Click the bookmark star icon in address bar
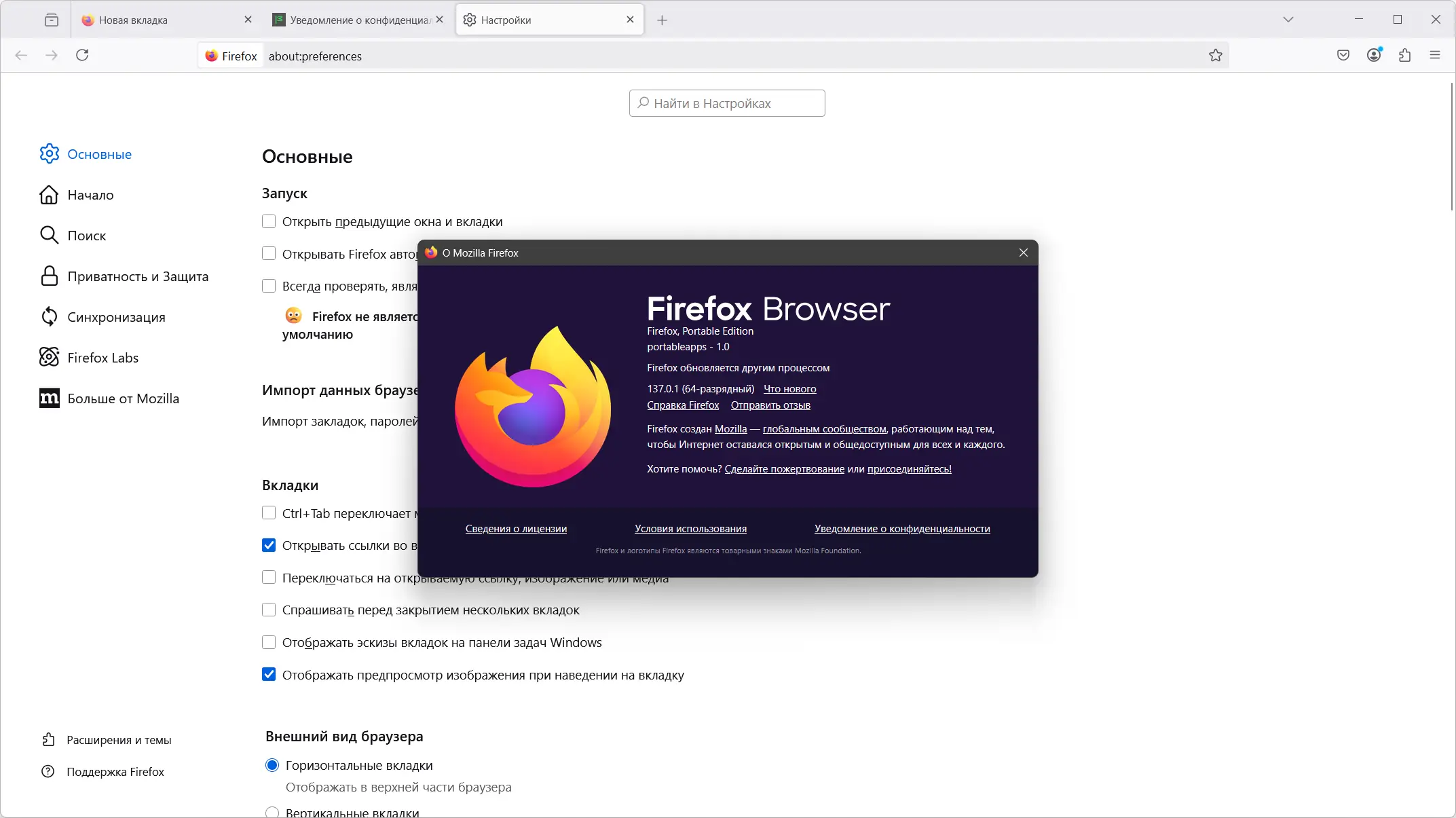The width and height of the screenshot is (1456, 818). tap(1215, 56)
